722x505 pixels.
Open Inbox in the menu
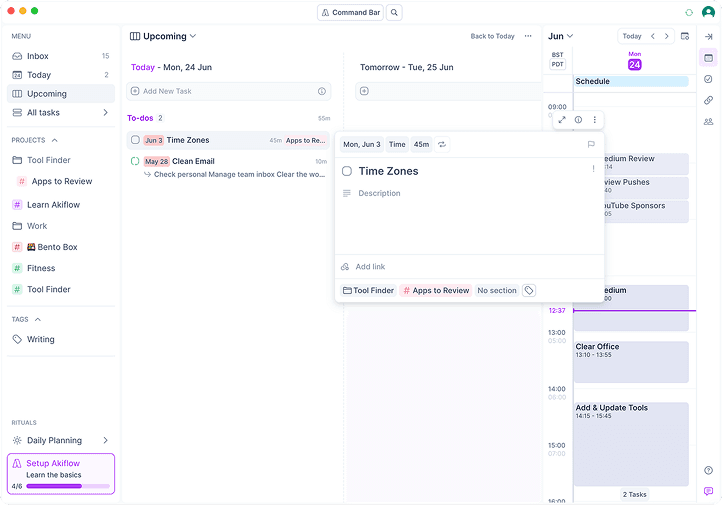[61, 56]
